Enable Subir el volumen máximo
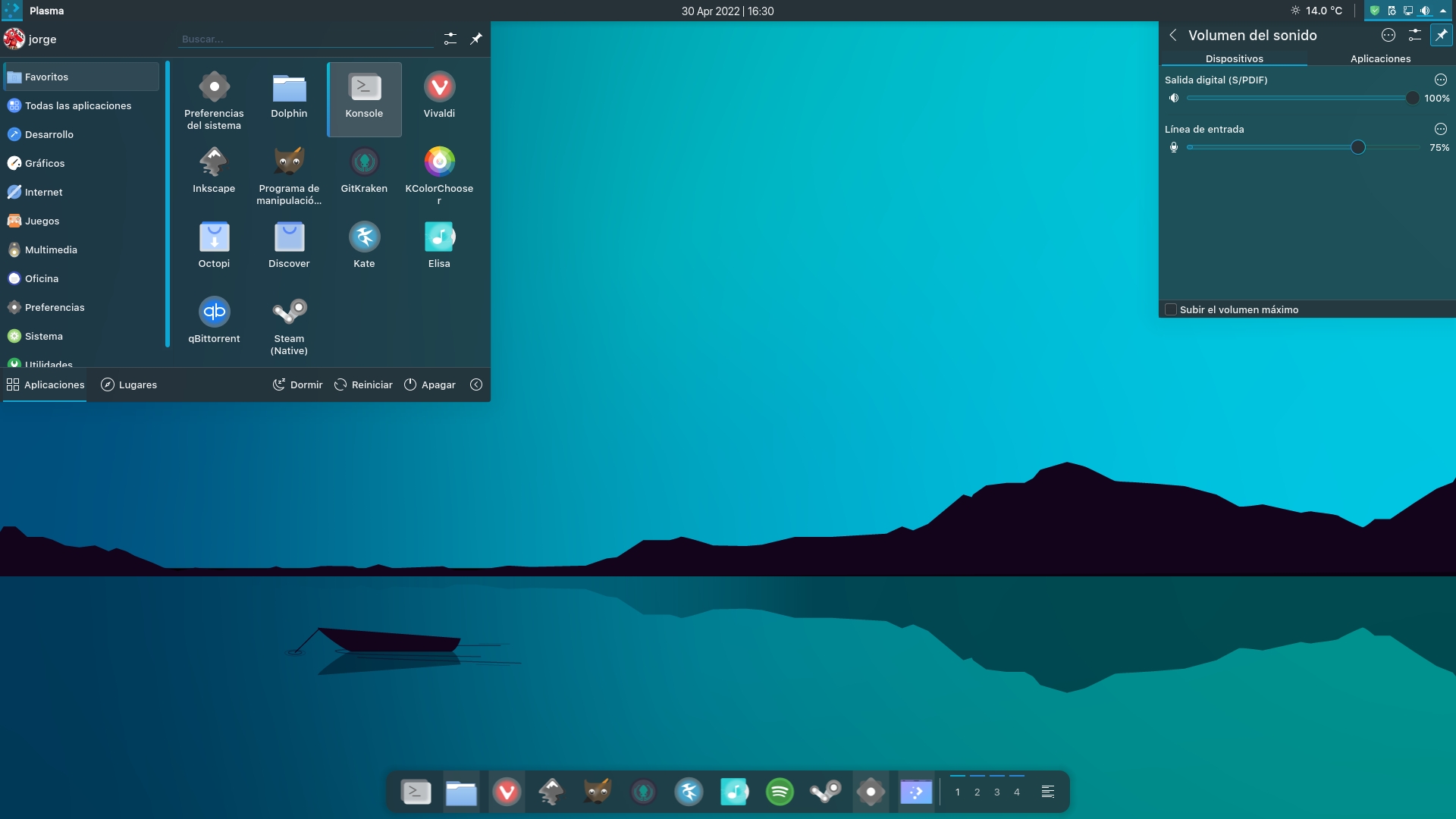The image size is (1456, 819). [1171, 309]
